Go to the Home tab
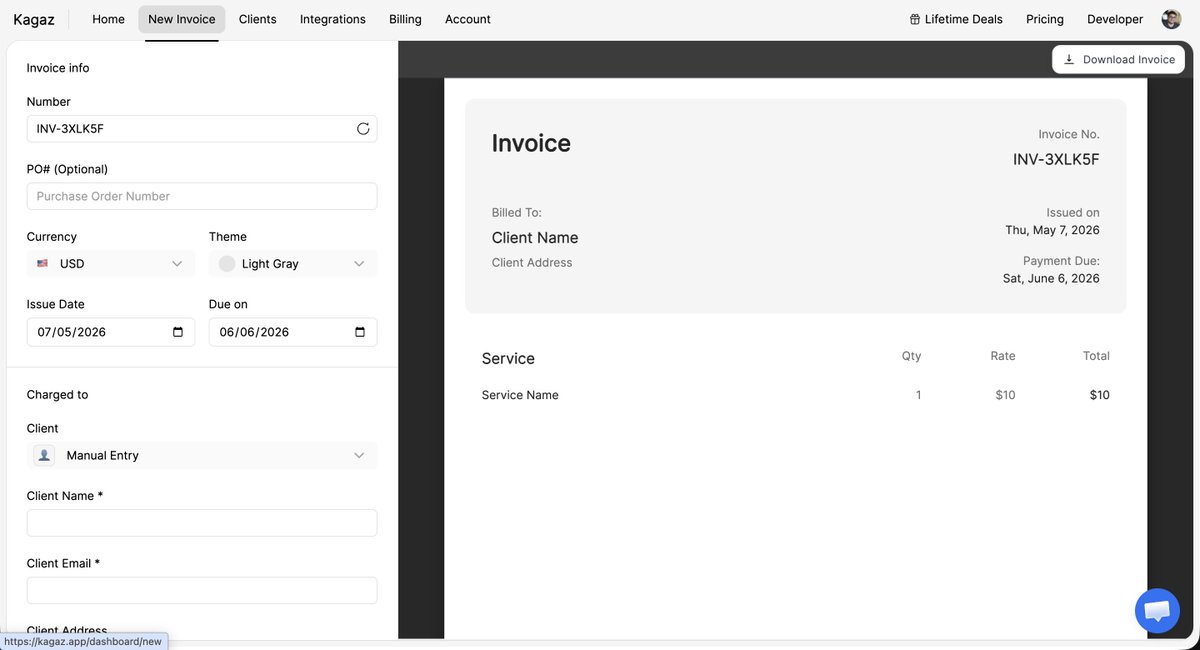The image size is (1200, 650). point(108,19)
